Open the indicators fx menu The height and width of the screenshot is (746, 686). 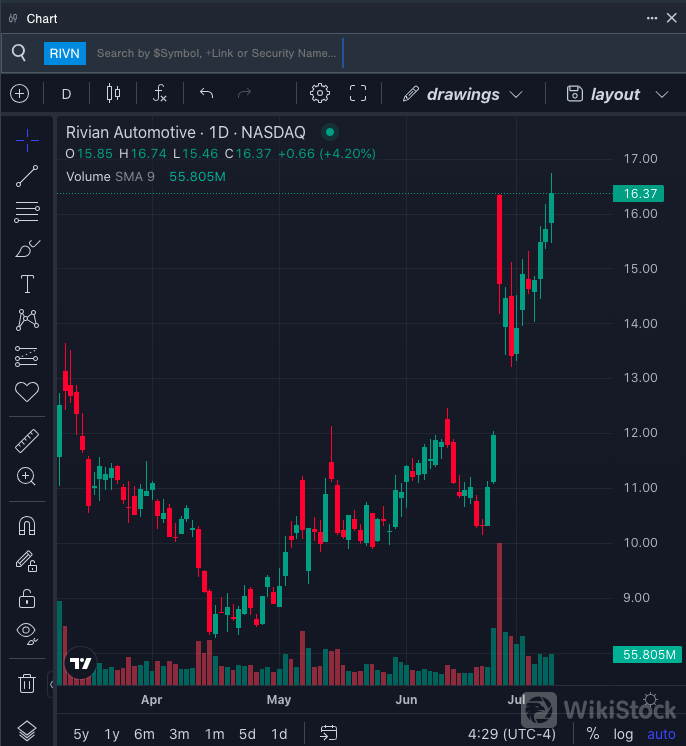(x=160, y=94)
